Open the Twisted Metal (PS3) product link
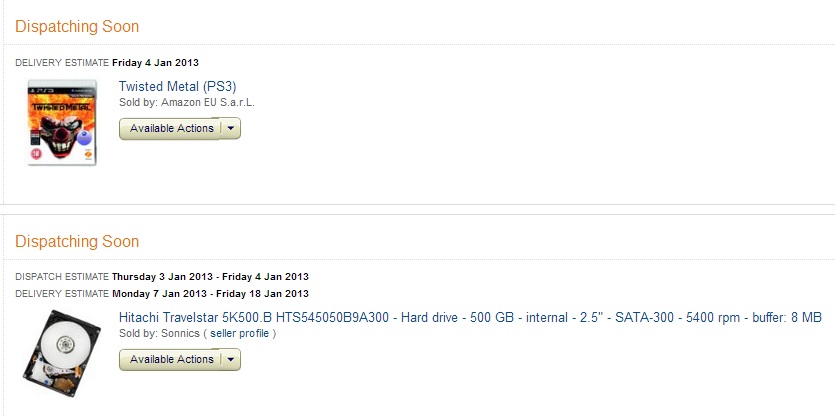Screen dimensions: 835x416 click(x=177, y=86)
